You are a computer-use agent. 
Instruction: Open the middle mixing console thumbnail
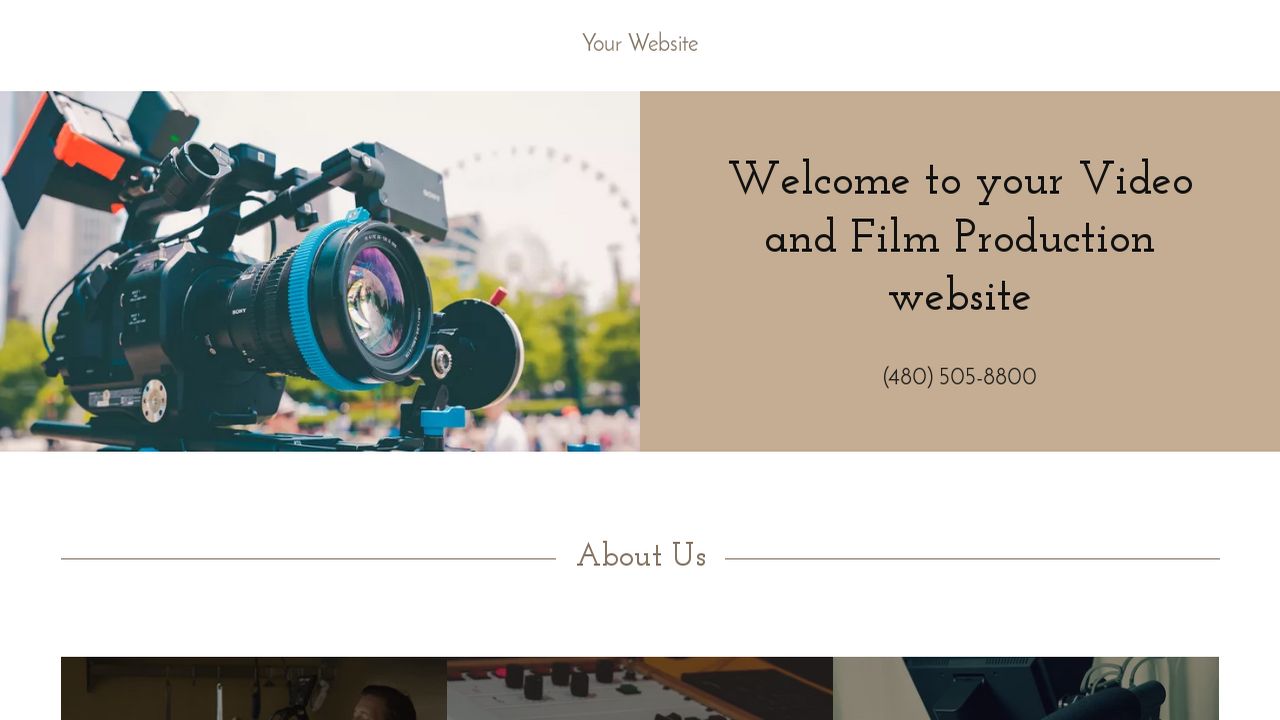[640, 688]
